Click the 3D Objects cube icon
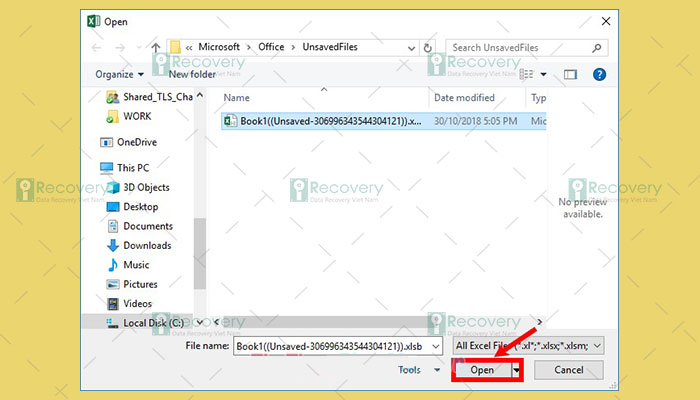This screenshot has height=400, width=700. pos(113,188)
